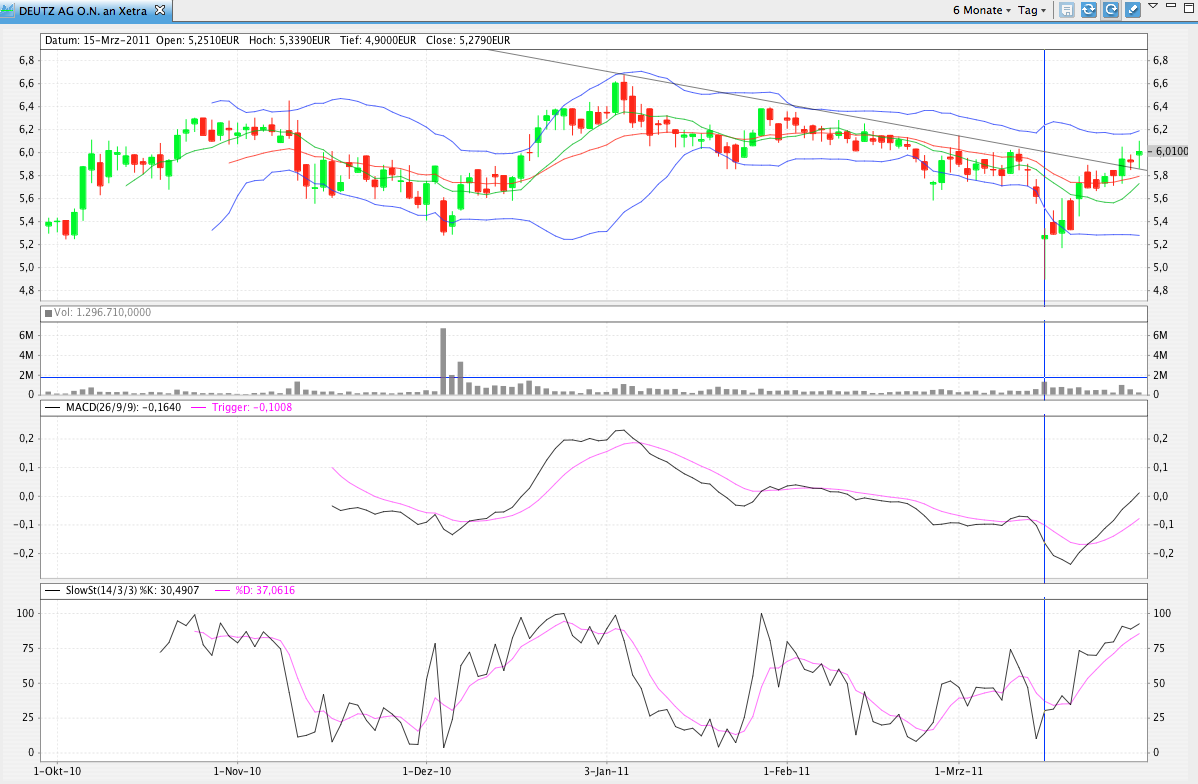This screenshot has height=784, width=1198.
Task: Click the chart icon on DEUTZ tab
Action: (x=7, y=10)
